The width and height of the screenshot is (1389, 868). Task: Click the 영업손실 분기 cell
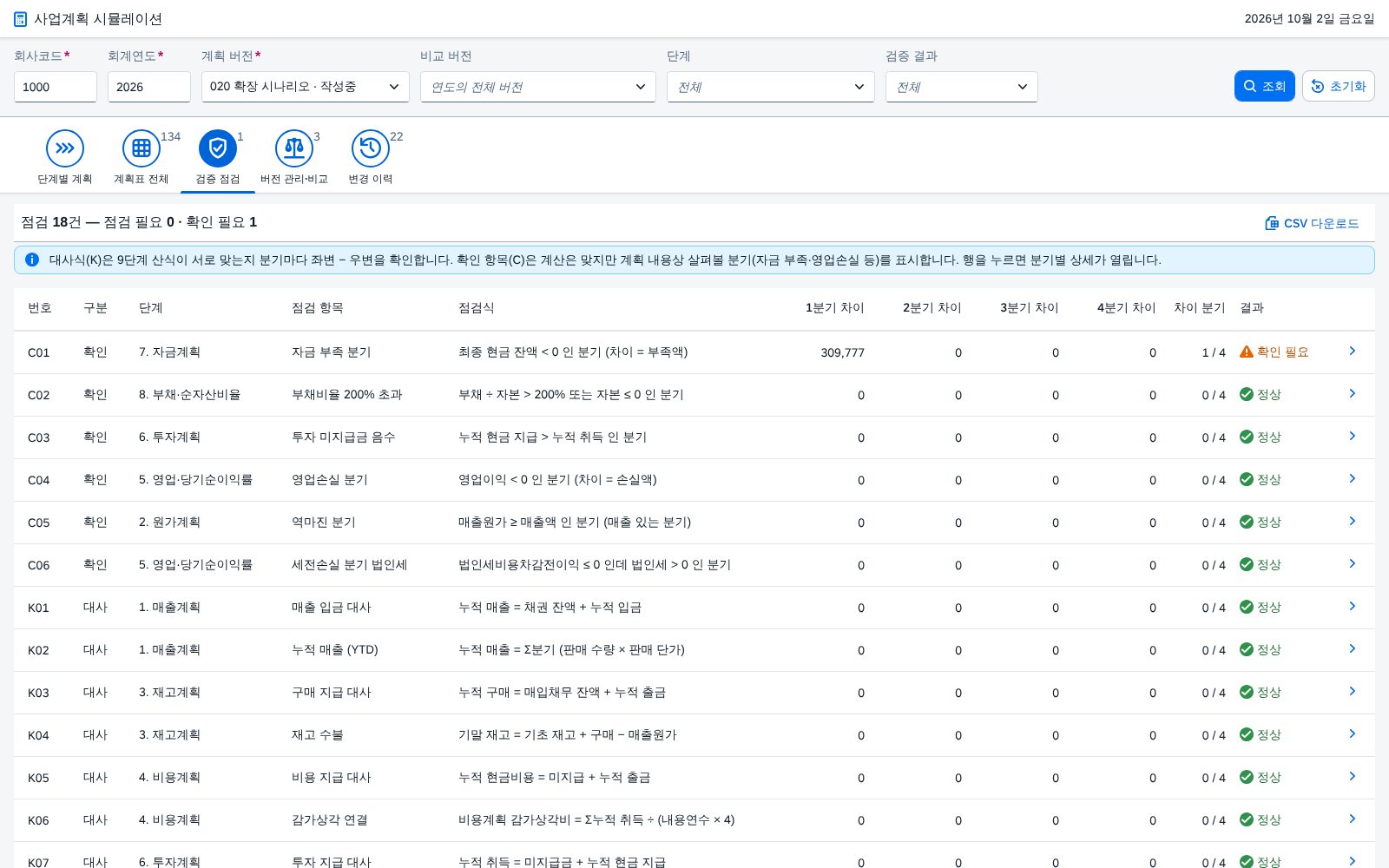330,479
